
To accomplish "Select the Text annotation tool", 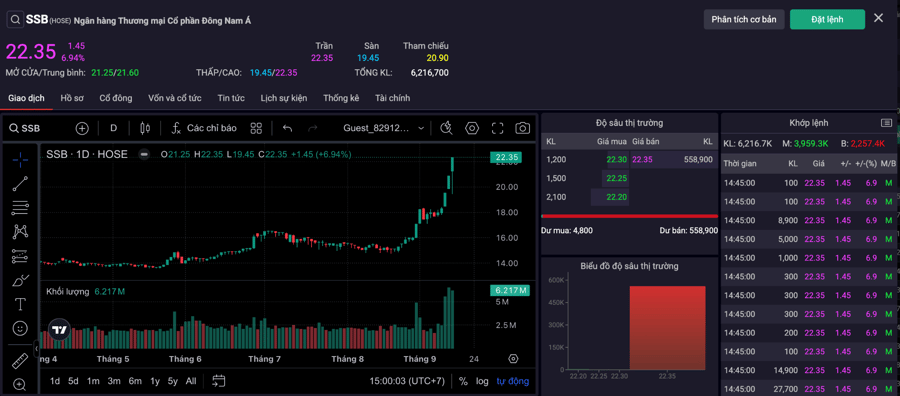I will [x=20, y=304].
